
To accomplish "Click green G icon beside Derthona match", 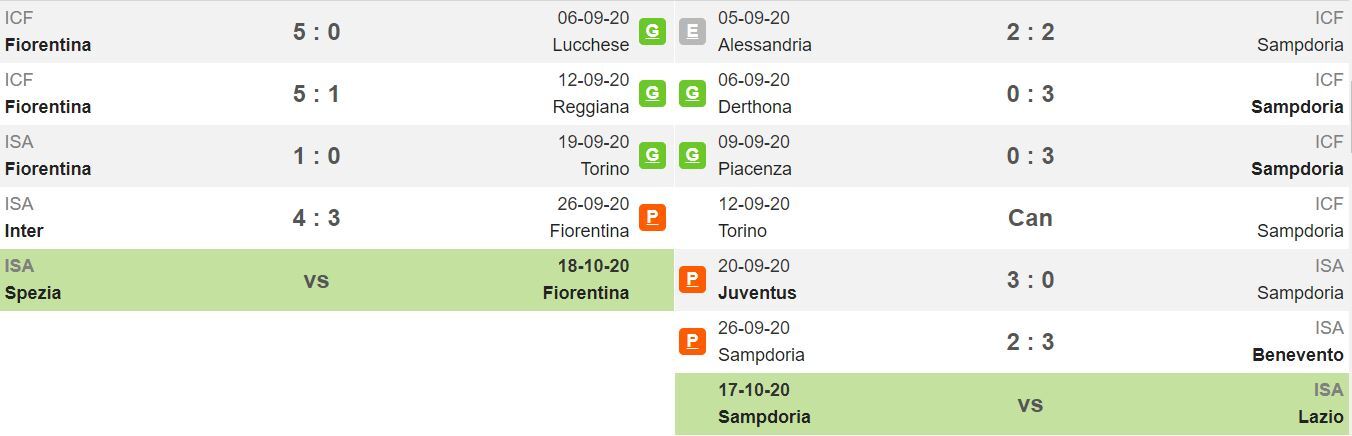I will pos(692,93).
